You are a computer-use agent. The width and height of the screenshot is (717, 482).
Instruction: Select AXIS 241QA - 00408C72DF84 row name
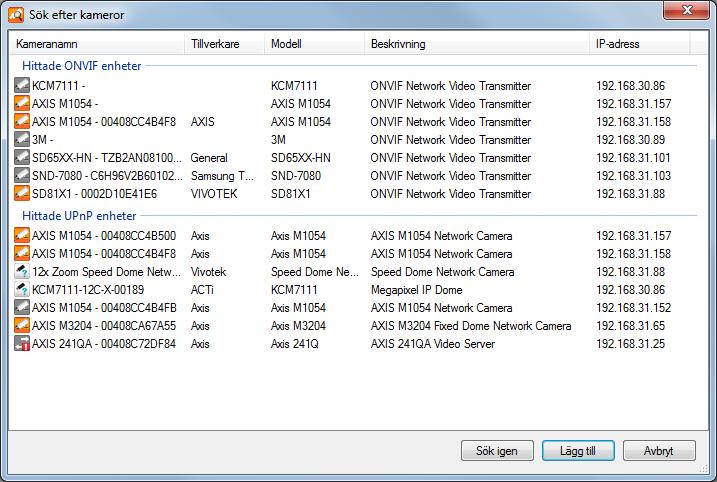tap(104, 344)
